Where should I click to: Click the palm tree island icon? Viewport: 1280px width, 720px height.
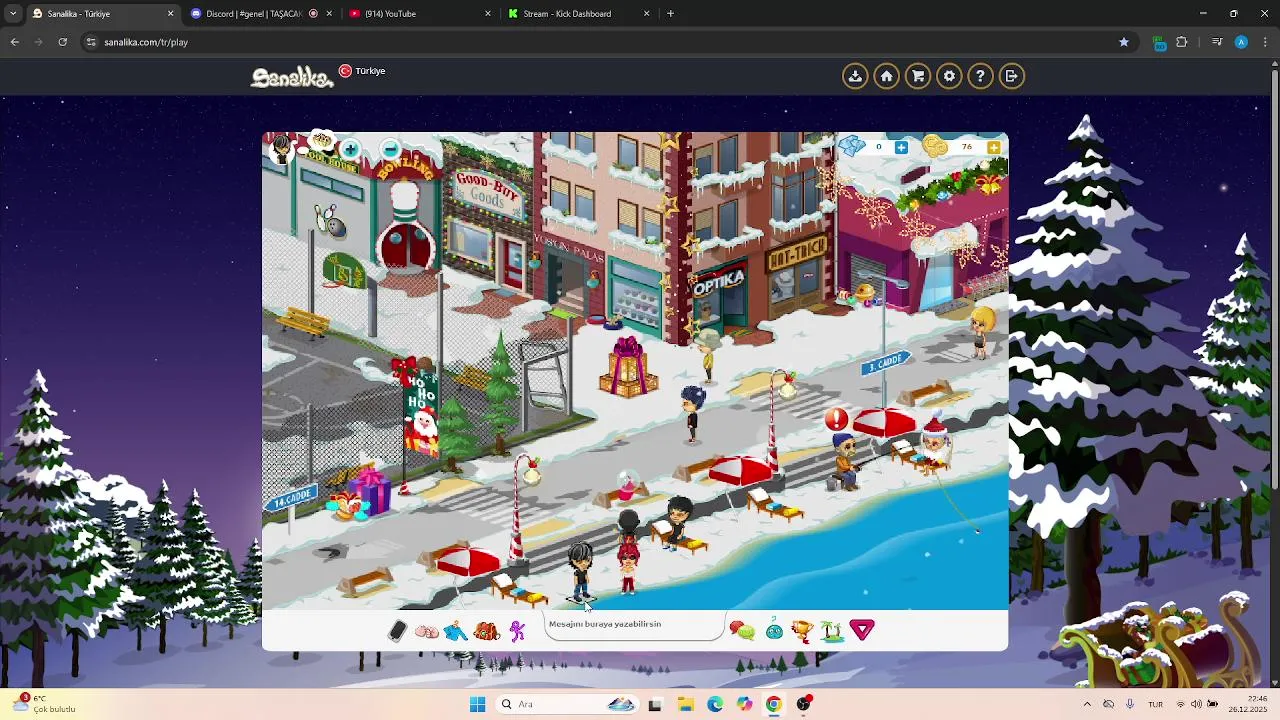[831, 630]
